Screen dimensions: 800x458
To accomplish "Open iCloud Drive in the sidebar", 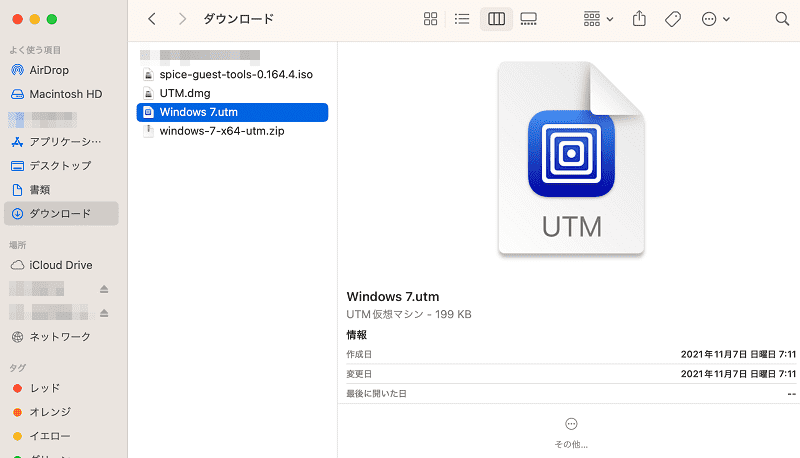I will [61, 265].
